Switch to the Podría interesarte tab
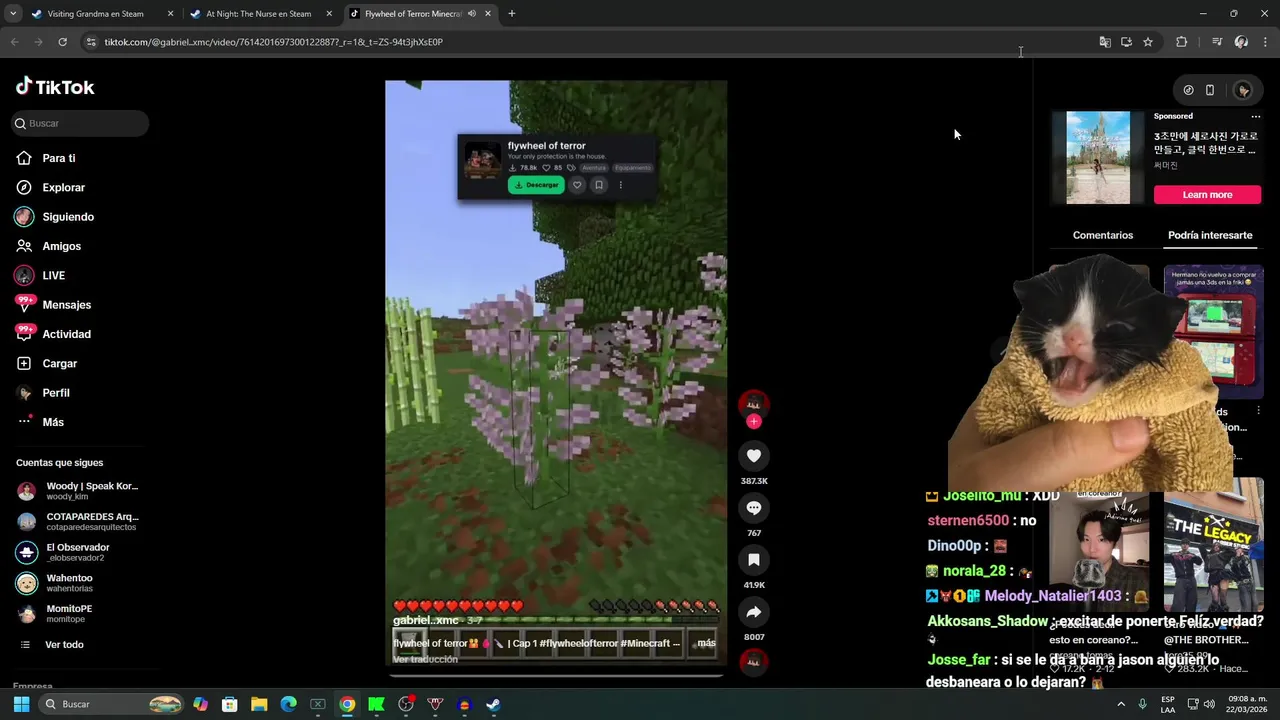 1210,235
